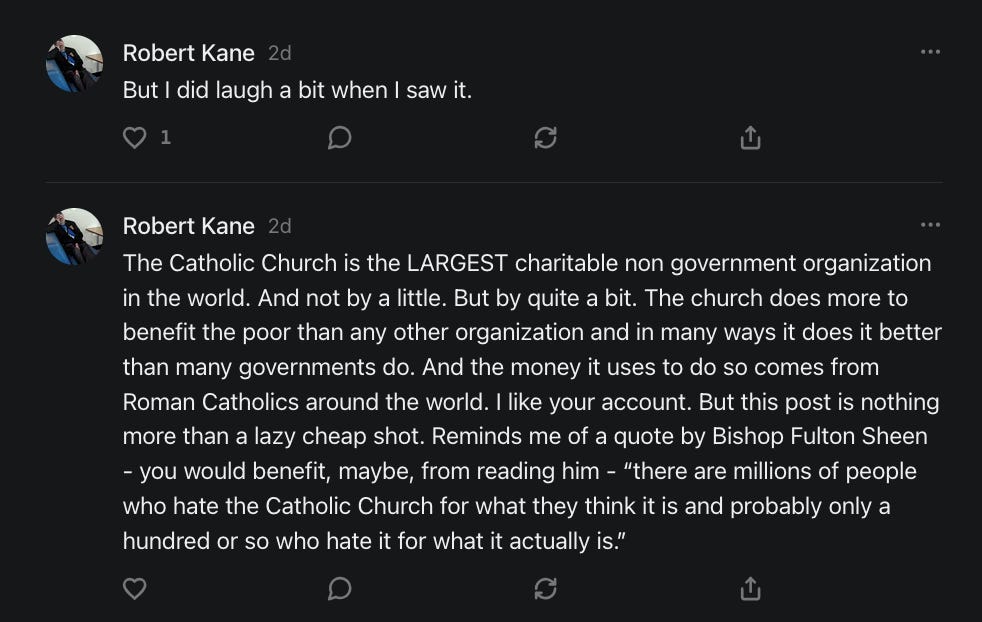Click the avatar beside the 'I did laugh' comment
982x622 pixels.
[74, 64]
